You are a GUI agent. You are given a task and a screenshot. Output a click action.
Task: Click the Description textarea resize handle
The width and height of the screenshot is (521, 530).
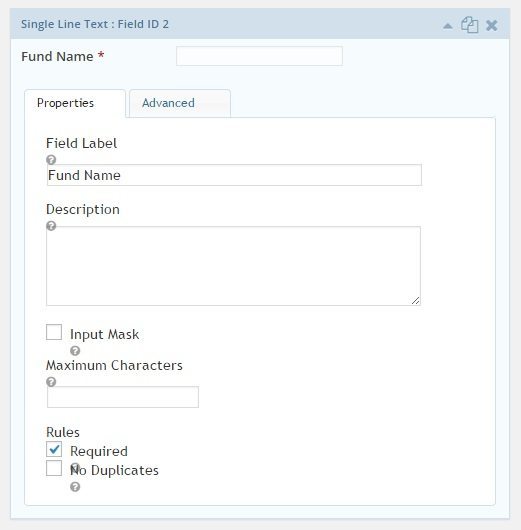416,300
